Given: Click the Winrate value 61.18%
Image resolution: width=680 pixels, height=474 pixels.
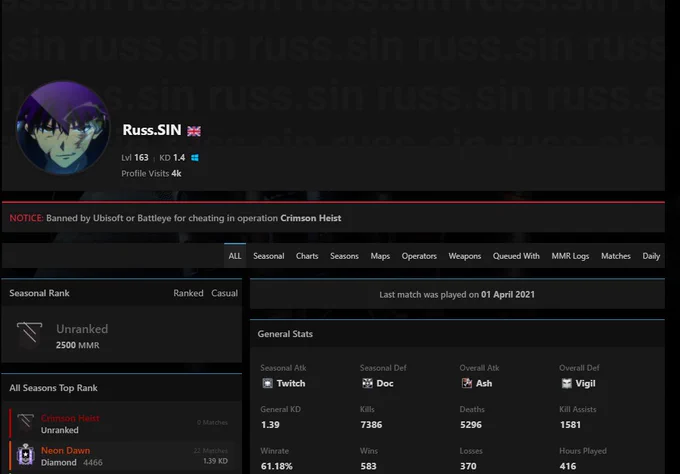Looking at the screenshot, I should tap(277, 466).
